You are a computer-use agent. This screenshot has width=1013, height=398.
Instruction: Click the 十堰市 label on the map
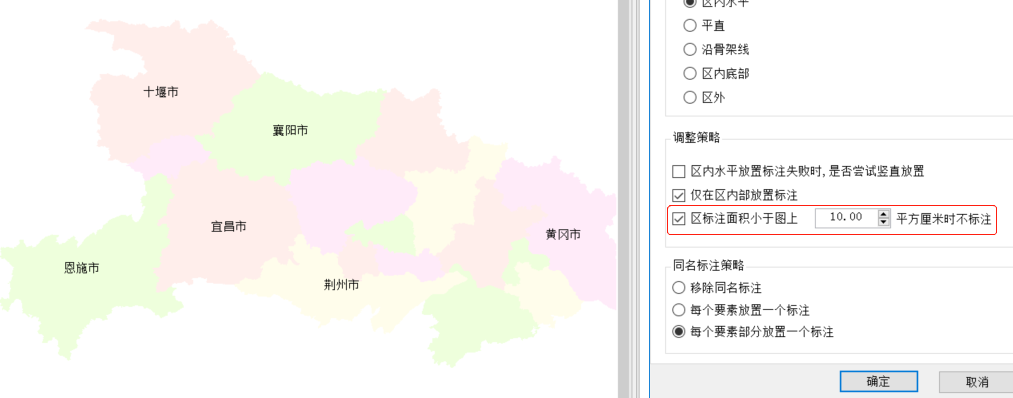click(161, 92)
